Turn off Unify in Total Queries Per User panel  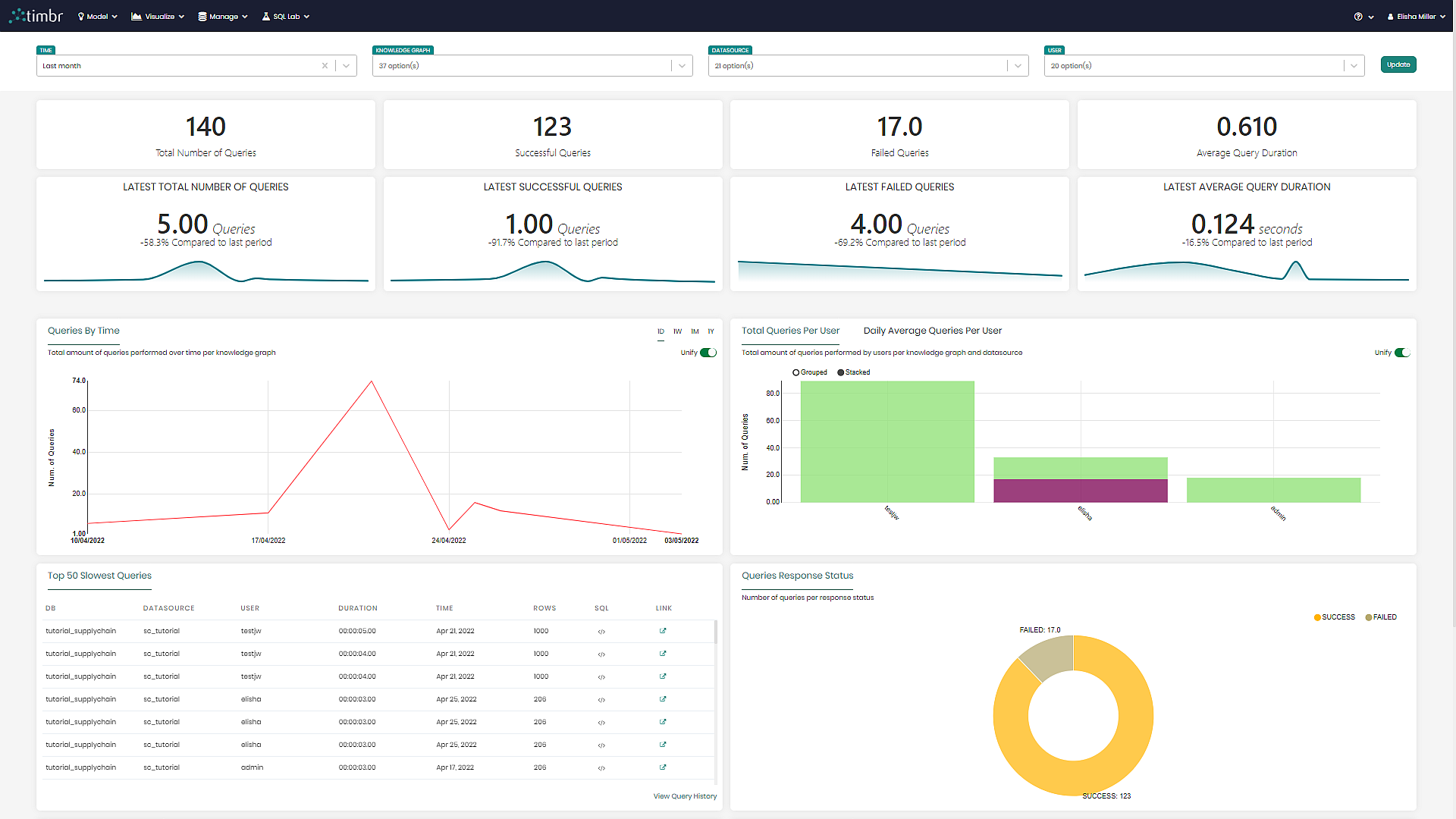(x=1402, y=353)
